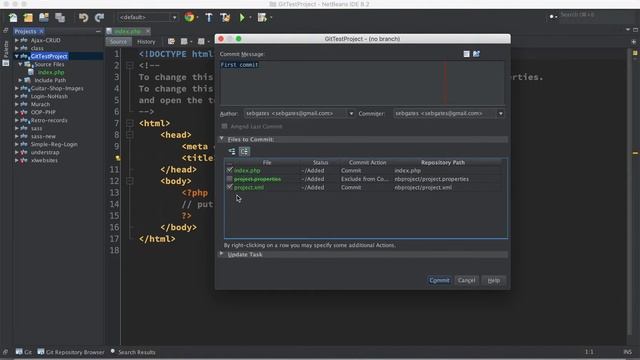
Task: Click the lightbulb hint on line 10
Action: pos(118,158)
